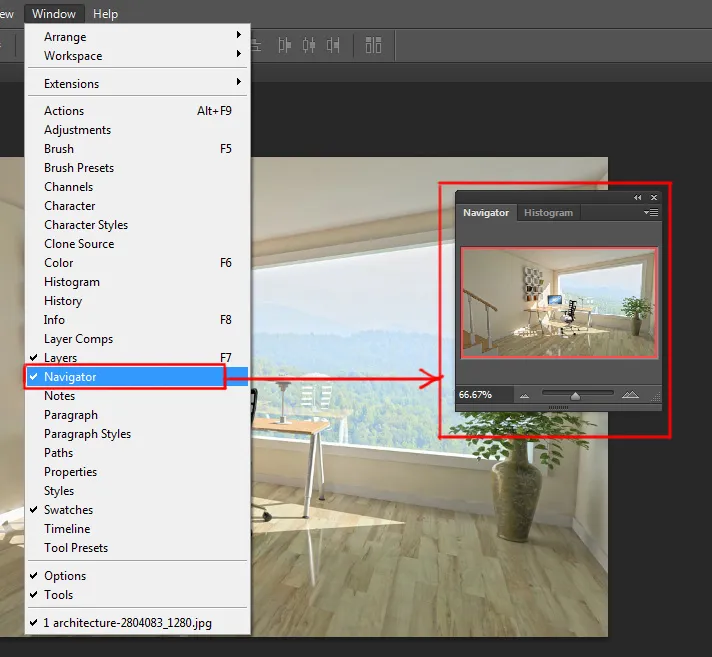Select the Navigator tab

486,212
